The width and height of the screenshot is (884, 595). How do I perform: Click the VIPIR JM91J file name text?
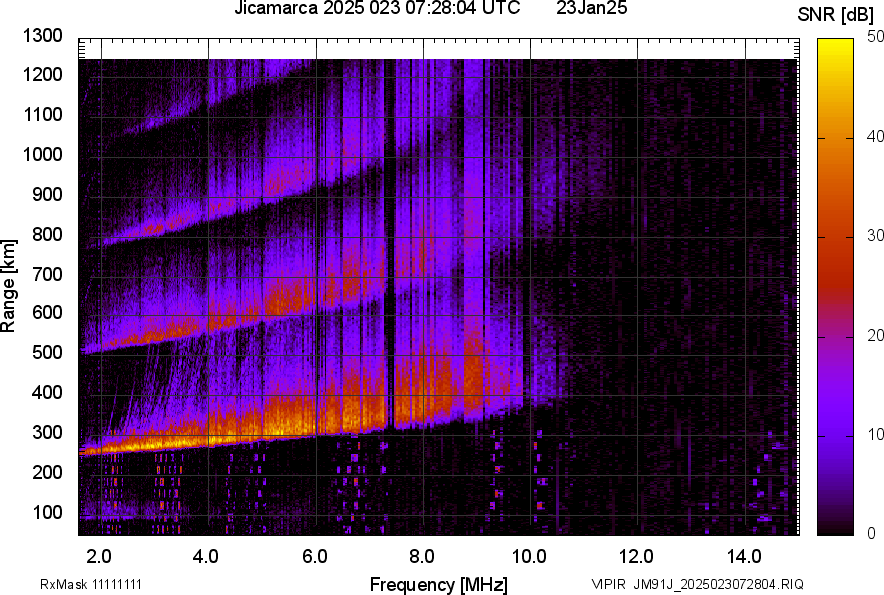pyautogui.click(x=697, y=584)
